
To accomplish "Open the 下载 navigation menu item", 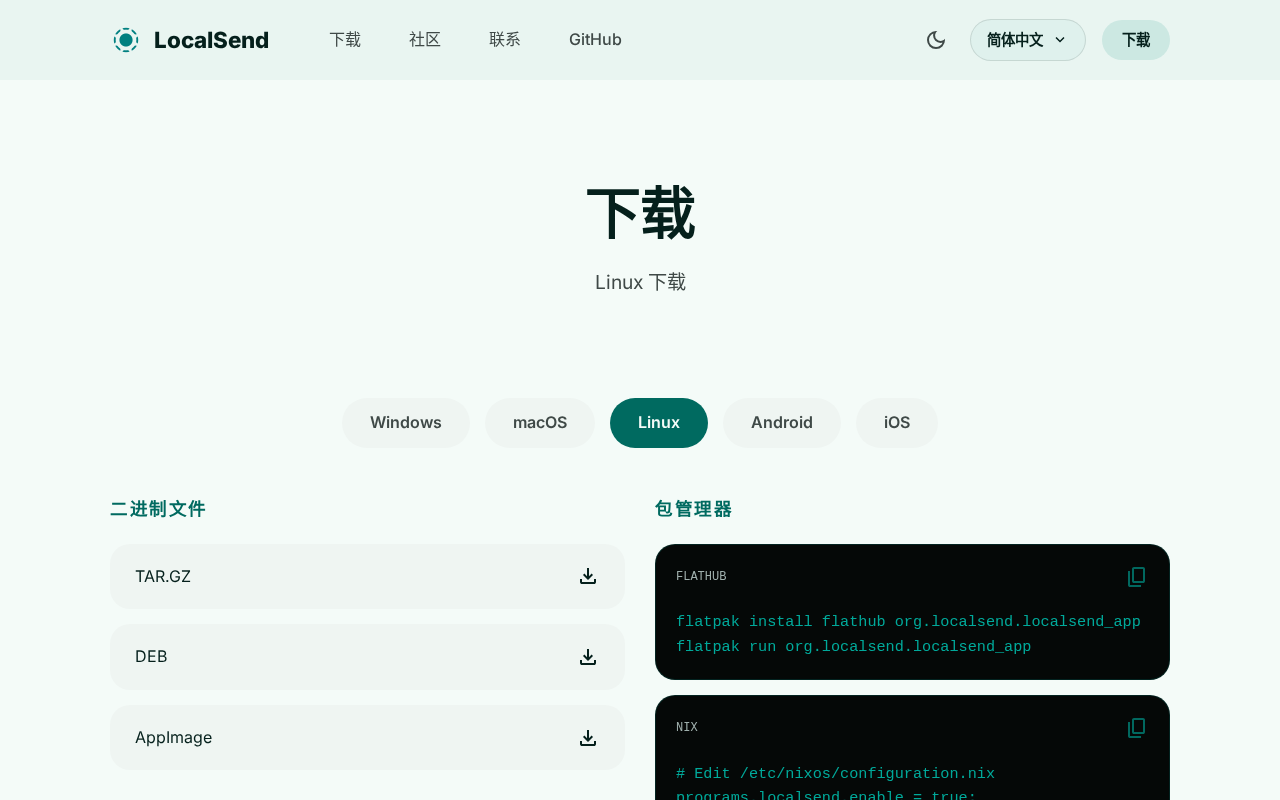I will (x=345, y=40).
